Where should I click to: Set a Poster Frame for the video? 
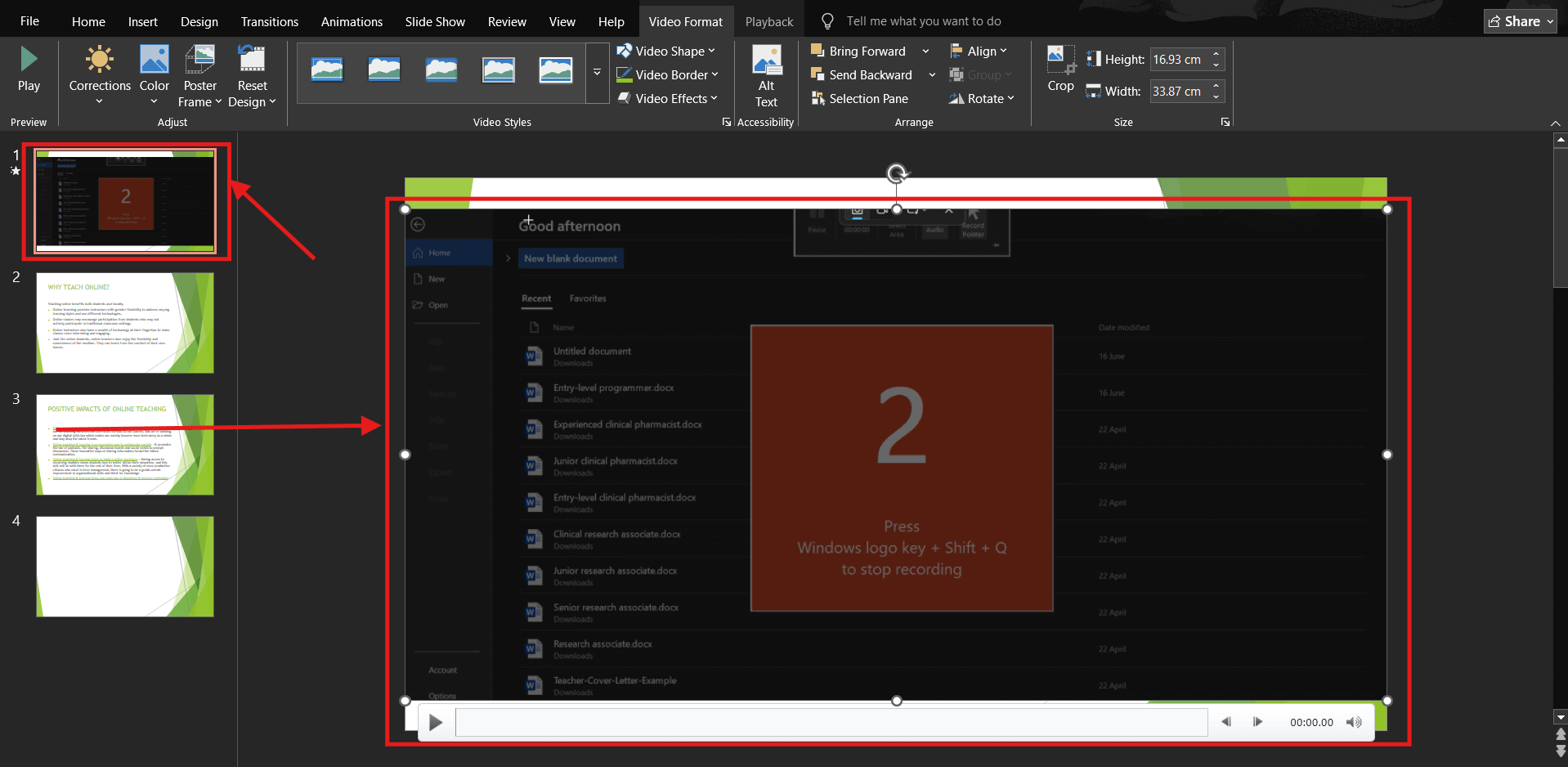click(199, 74)
